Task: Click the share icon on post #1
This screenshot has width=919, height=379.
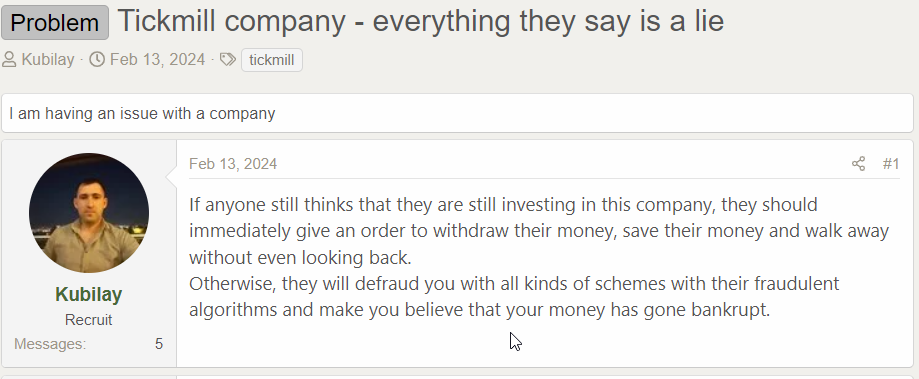Action: click(x=858, y=164)
